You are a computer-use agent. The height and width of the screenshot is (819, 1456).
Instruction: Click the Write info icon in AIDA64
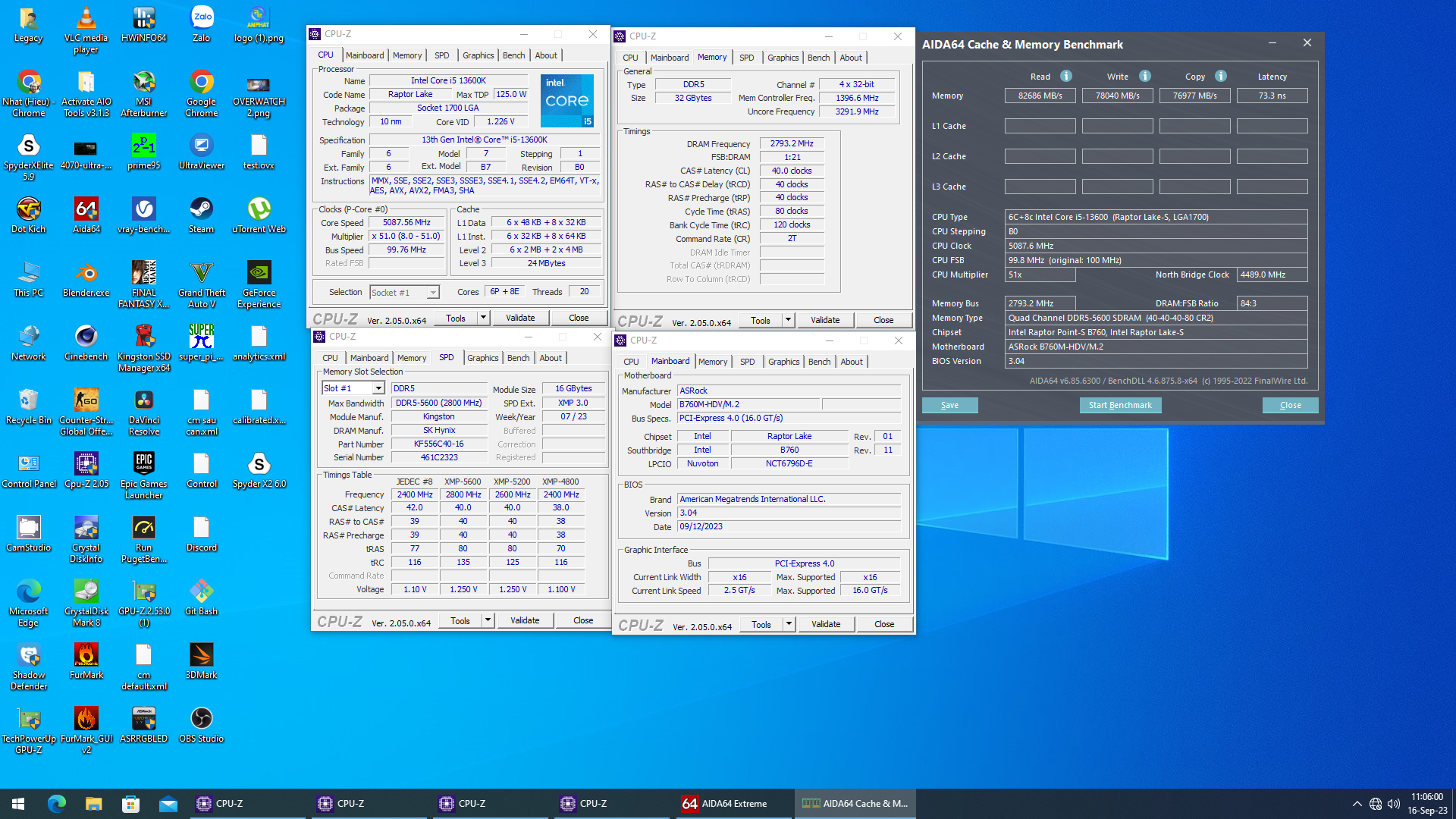tap(1144, 76)
